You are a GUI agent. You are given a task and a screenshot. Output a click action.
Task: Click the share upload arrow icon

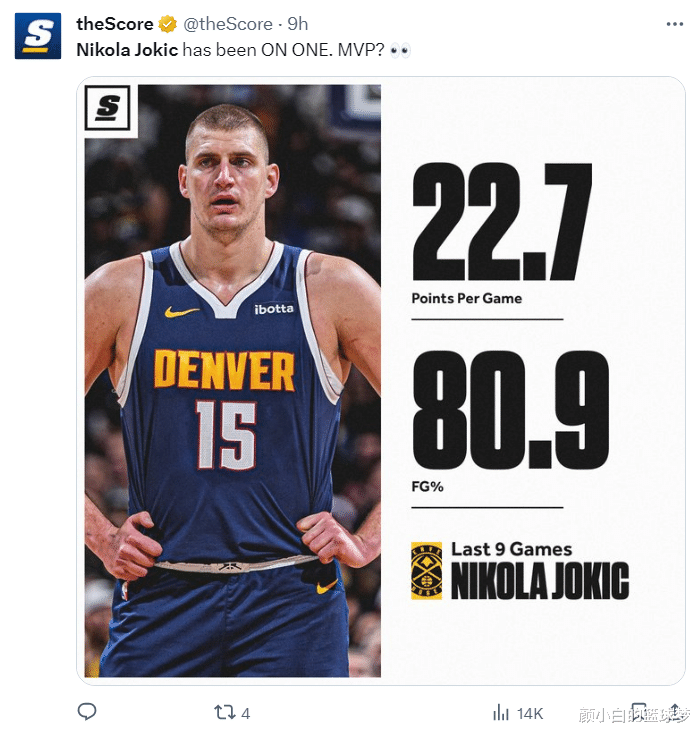tap(675, 712)
